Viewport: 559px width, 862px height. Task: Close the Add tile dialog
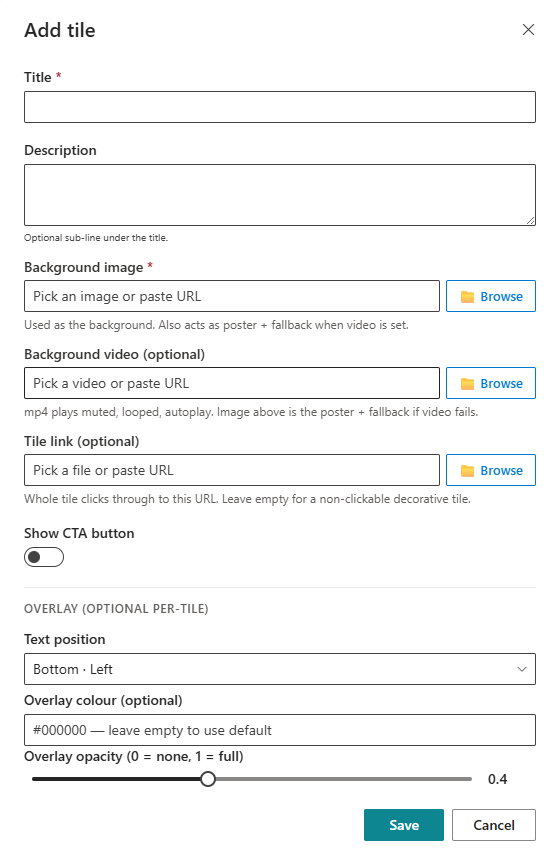tap(528, 30)
